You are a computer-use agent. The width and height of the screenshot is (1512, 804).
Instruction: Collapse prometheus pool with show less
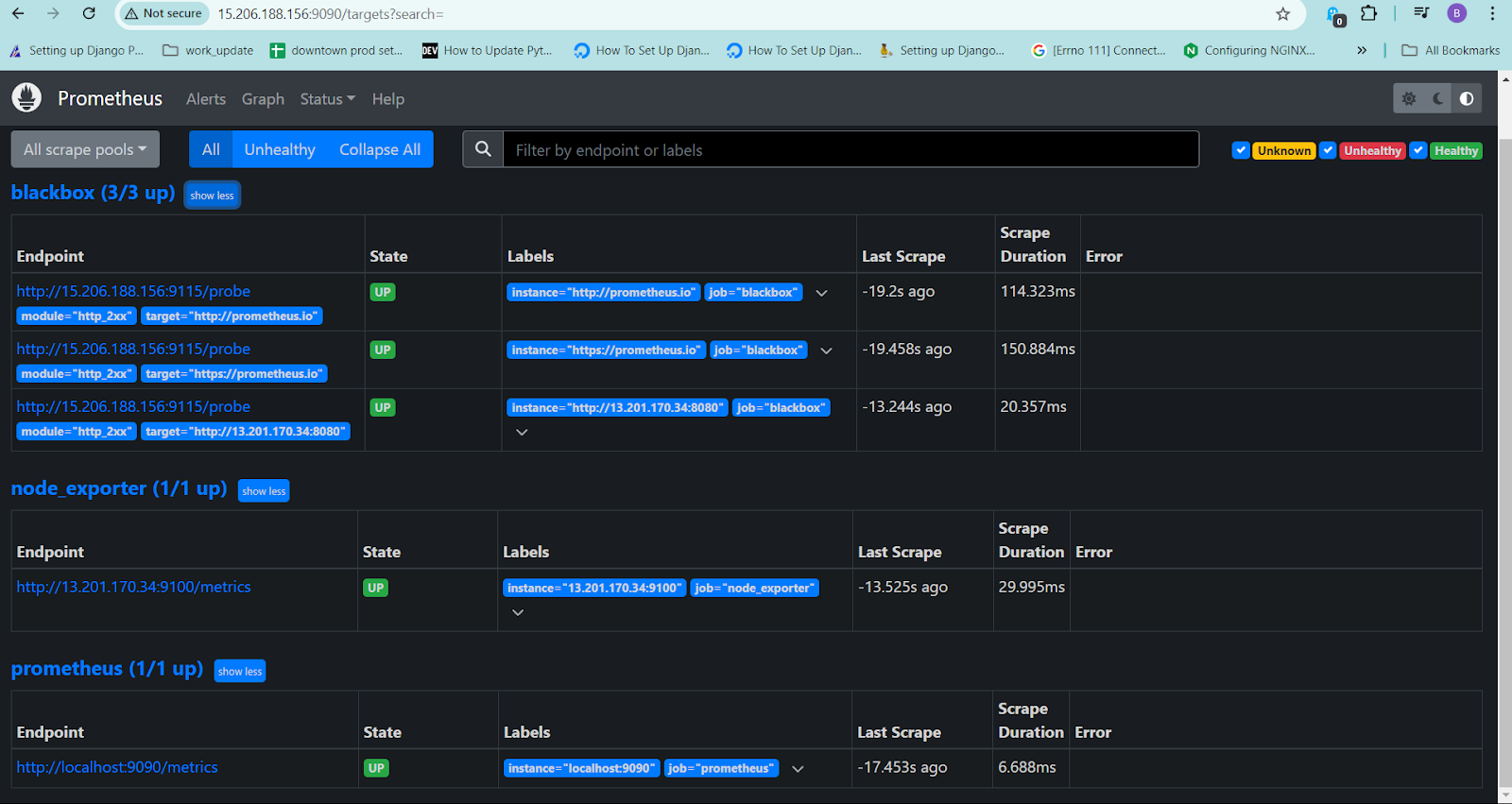point(240,671)
